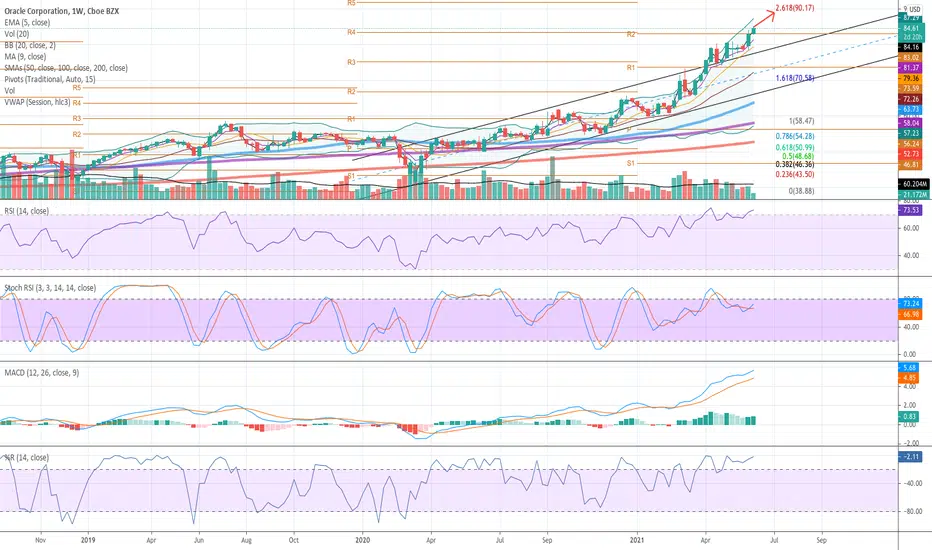The width and height of the screenshot is (932, 550).
Task: Click the Stoch RSI 73.24 value tag
Action: click(x=911, y=303)
